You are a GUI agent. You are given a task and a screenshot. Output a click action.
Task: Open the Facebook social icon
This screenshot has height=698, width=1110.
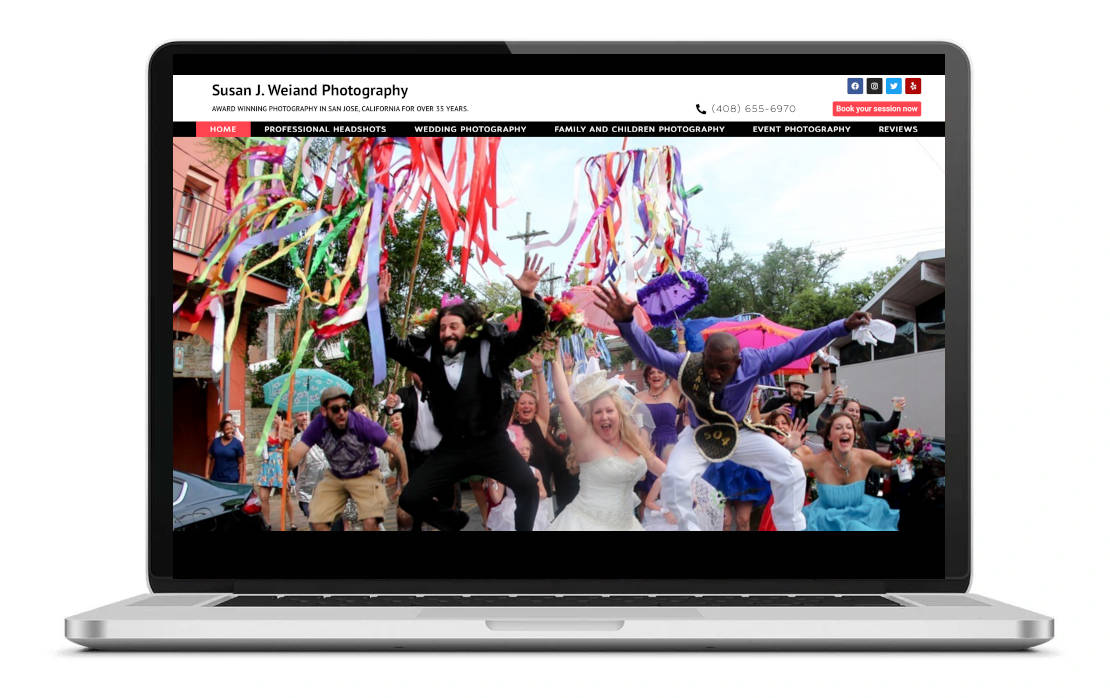tap(855, 86)
